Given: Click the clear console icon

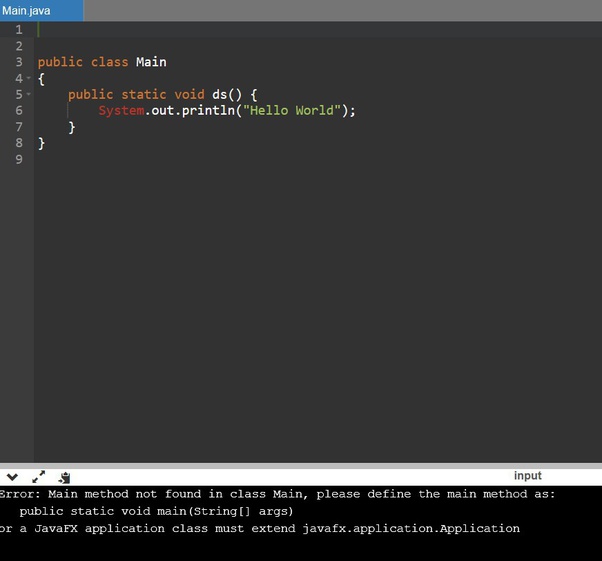Looking at the screenshot, I should click(64, 477).
